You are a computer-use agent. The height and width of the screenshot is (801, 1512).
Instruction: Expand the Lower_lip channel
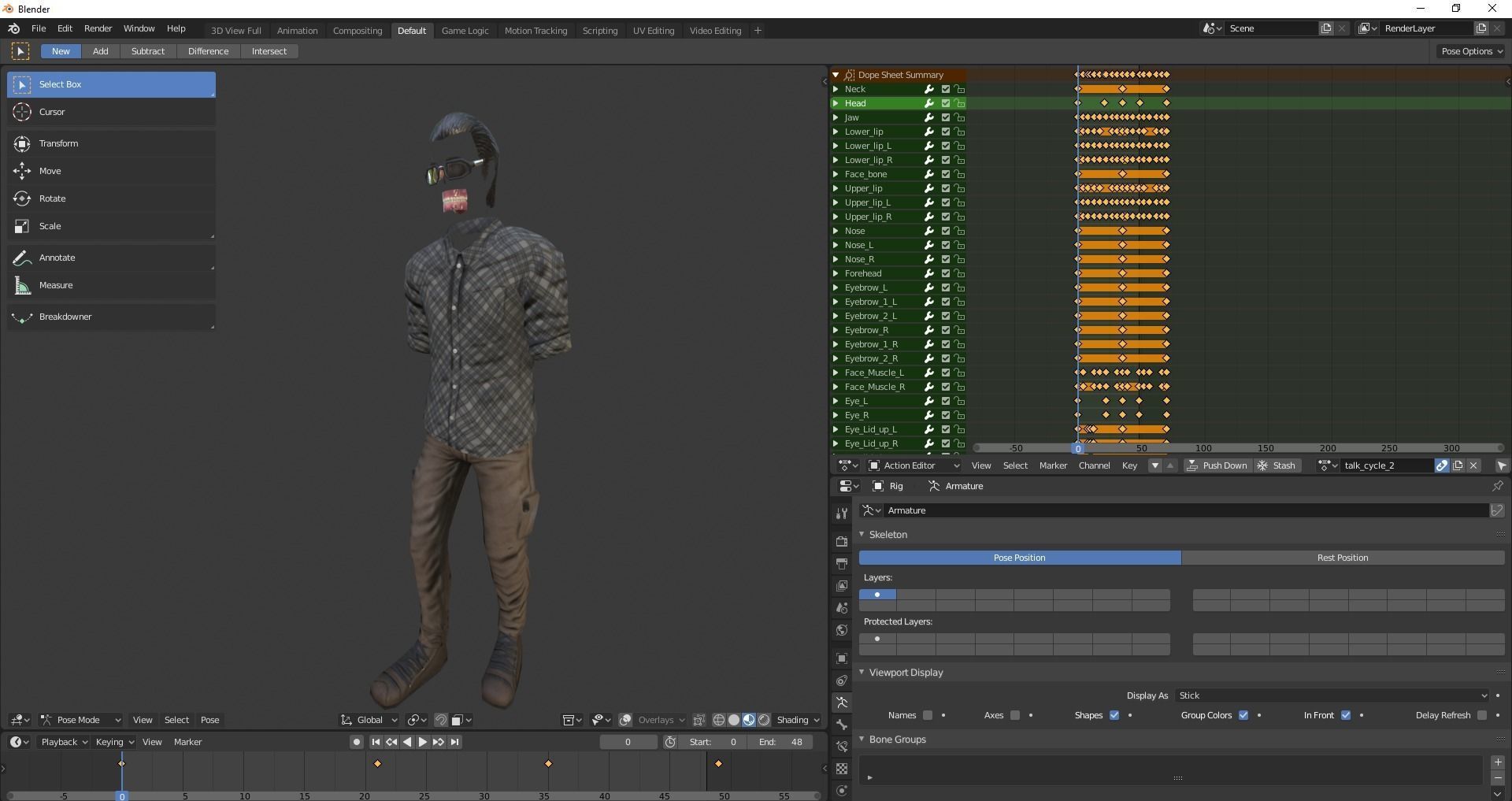pos(836,132)
